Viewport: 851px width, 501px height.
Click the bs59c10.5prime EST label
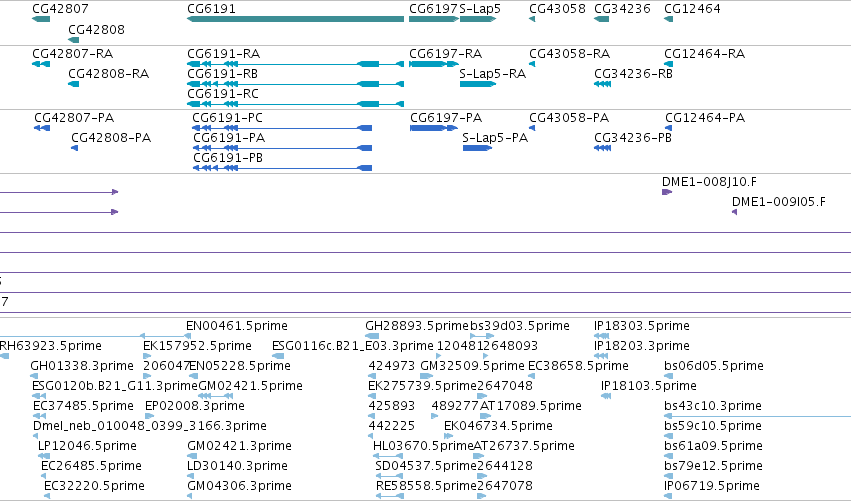pos(713,426)
